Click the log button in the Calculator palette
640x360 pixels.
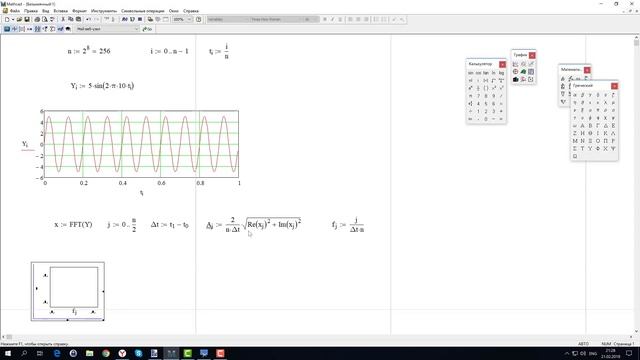click(x=501, y=73)
